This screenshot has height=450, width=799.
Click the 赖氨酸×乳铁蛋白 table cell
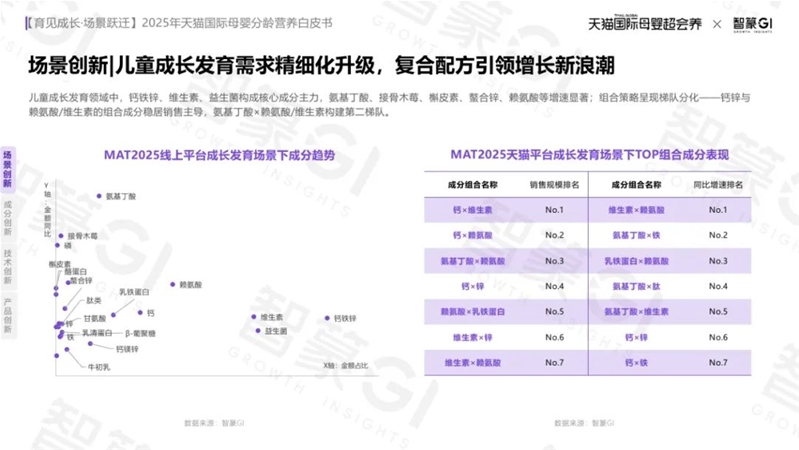pyautogui.click(x=472, y=311)
